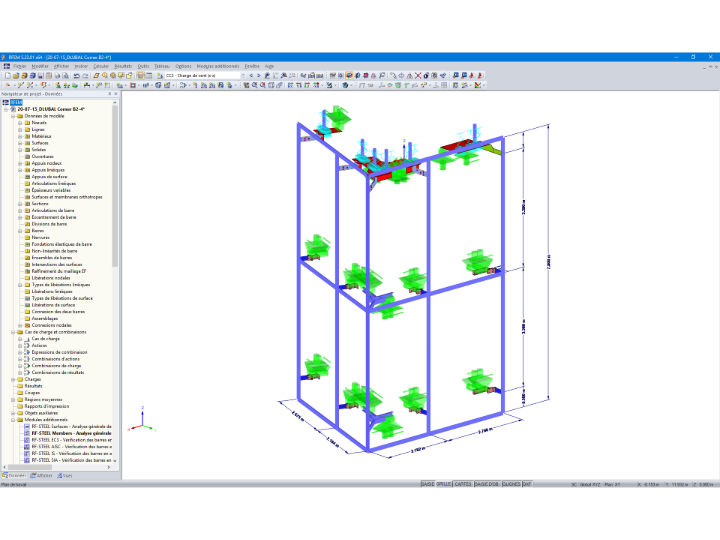Switch to the Données navigator tab
Viewport: 720px width, 540px height.
pyautogui.click(x=15, y=476)
